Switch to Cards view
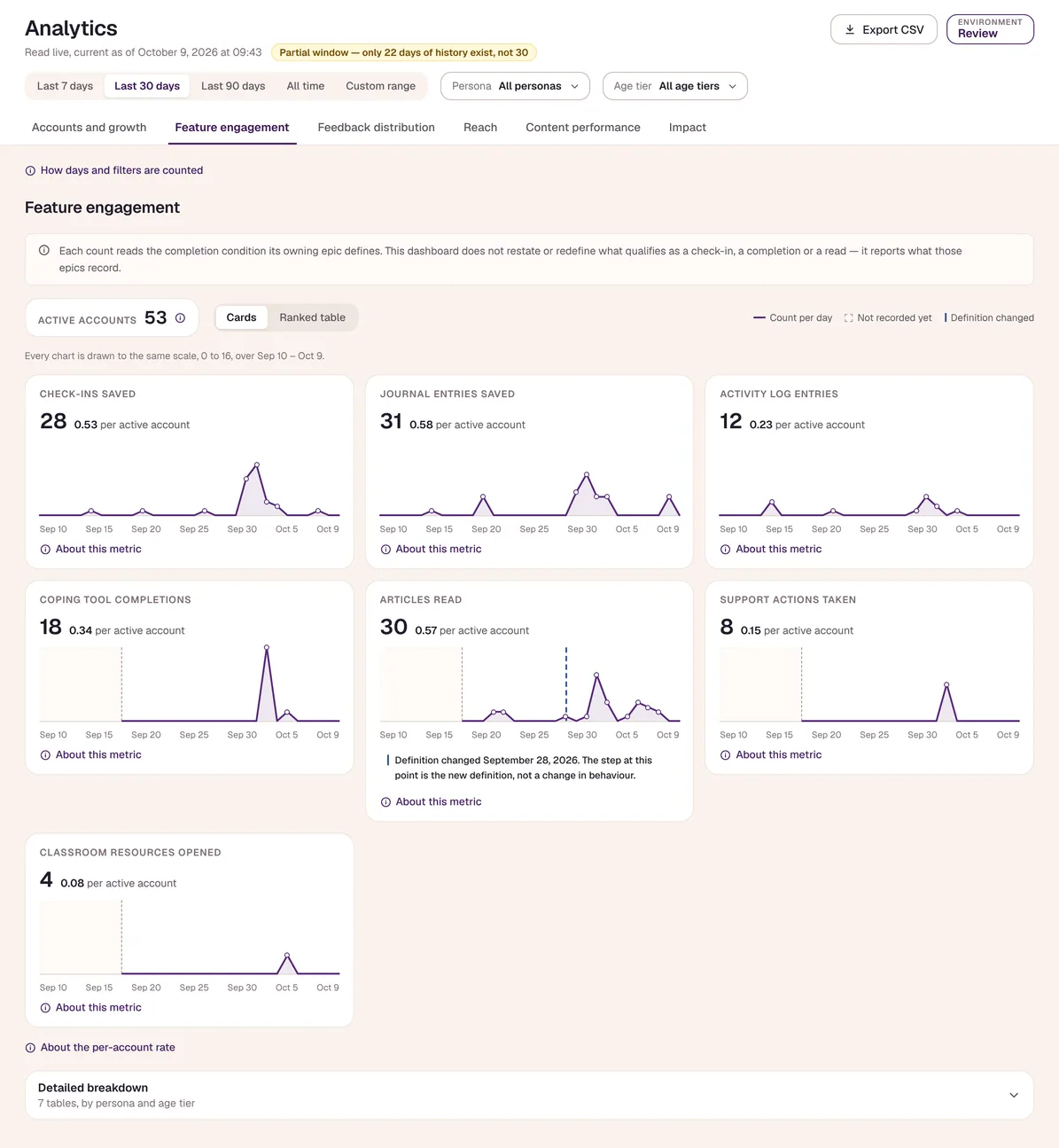Screen dimensions: 1059x1148 pyautogui.click(x=241, y=317)
